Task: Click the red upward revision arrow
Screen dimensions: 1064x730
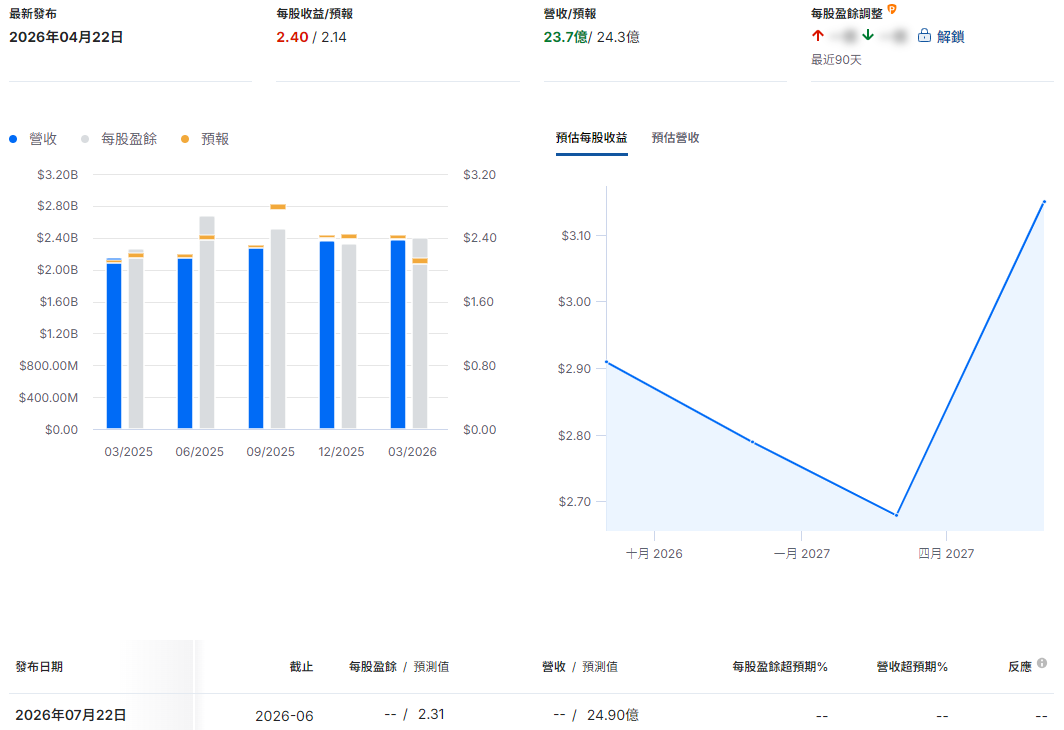Action: pos(818,35)
